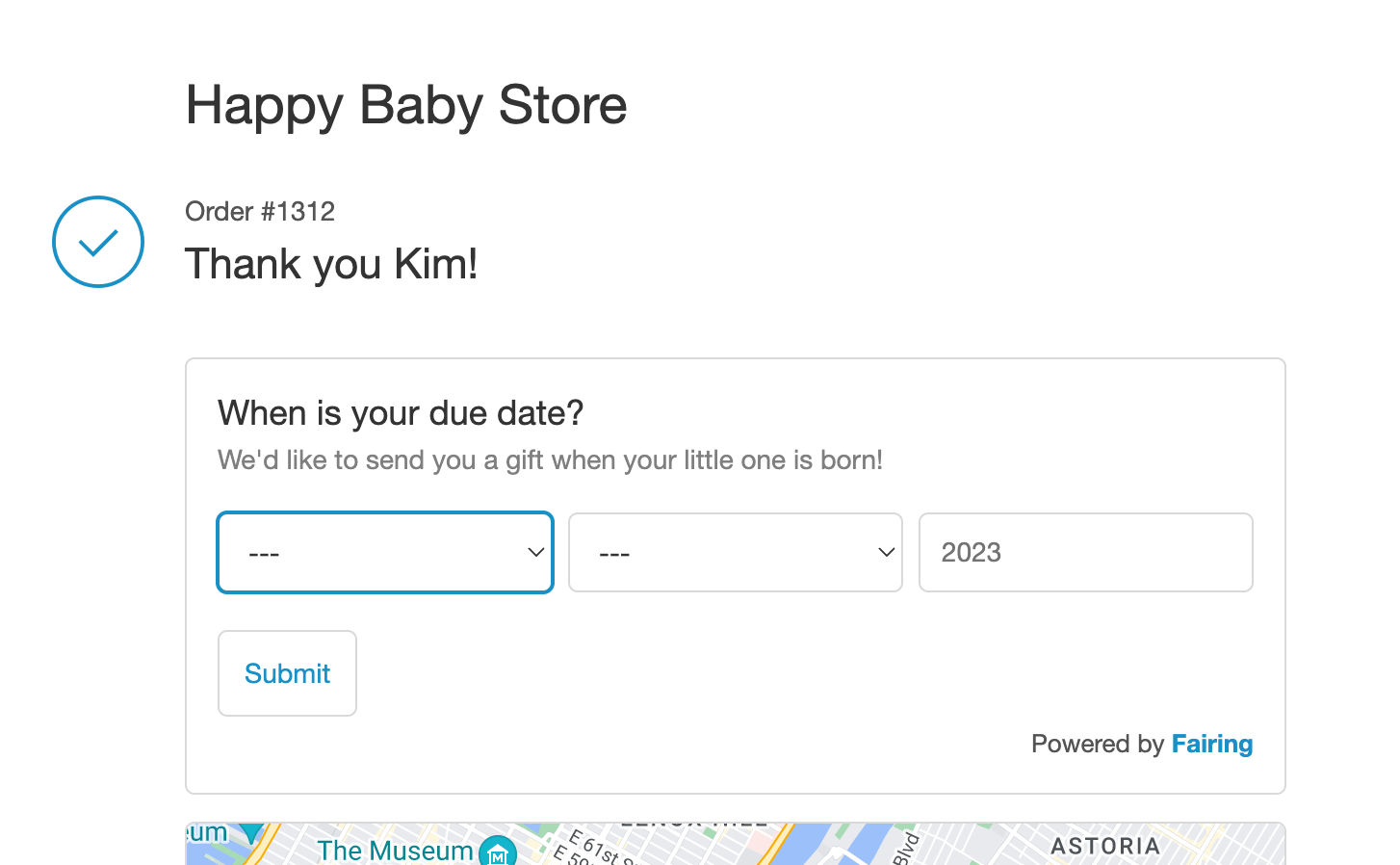Screen dimensions: 1400x865
Task: Open the Fairing link
Action: (1211, 744)
